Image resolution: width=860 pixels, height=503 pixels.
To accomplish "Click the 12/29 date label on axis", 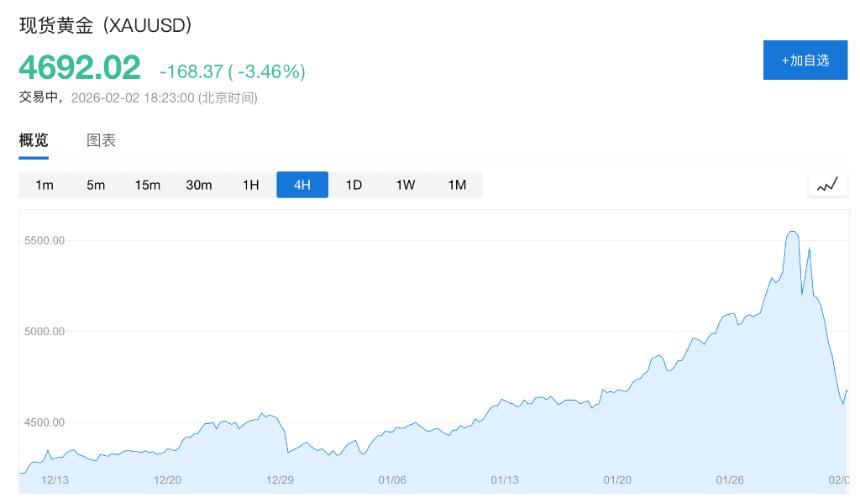I will point(281,480).
